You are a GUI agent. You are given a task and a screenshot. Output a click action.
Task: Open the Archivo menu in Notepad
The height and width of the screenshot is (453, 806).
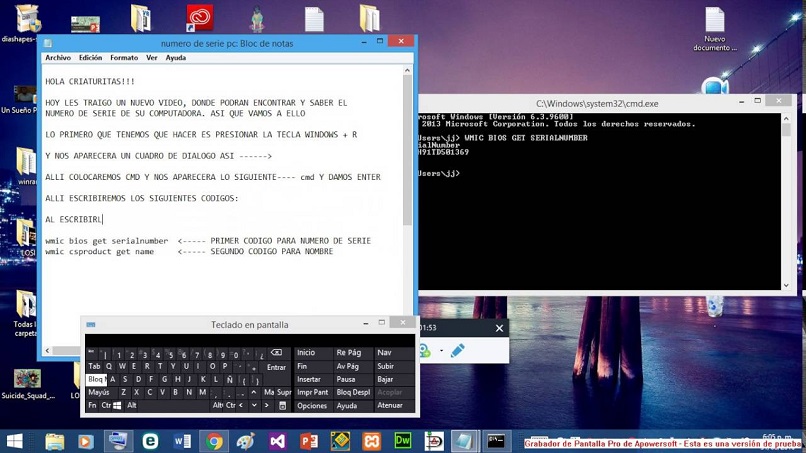pos(58,58)
